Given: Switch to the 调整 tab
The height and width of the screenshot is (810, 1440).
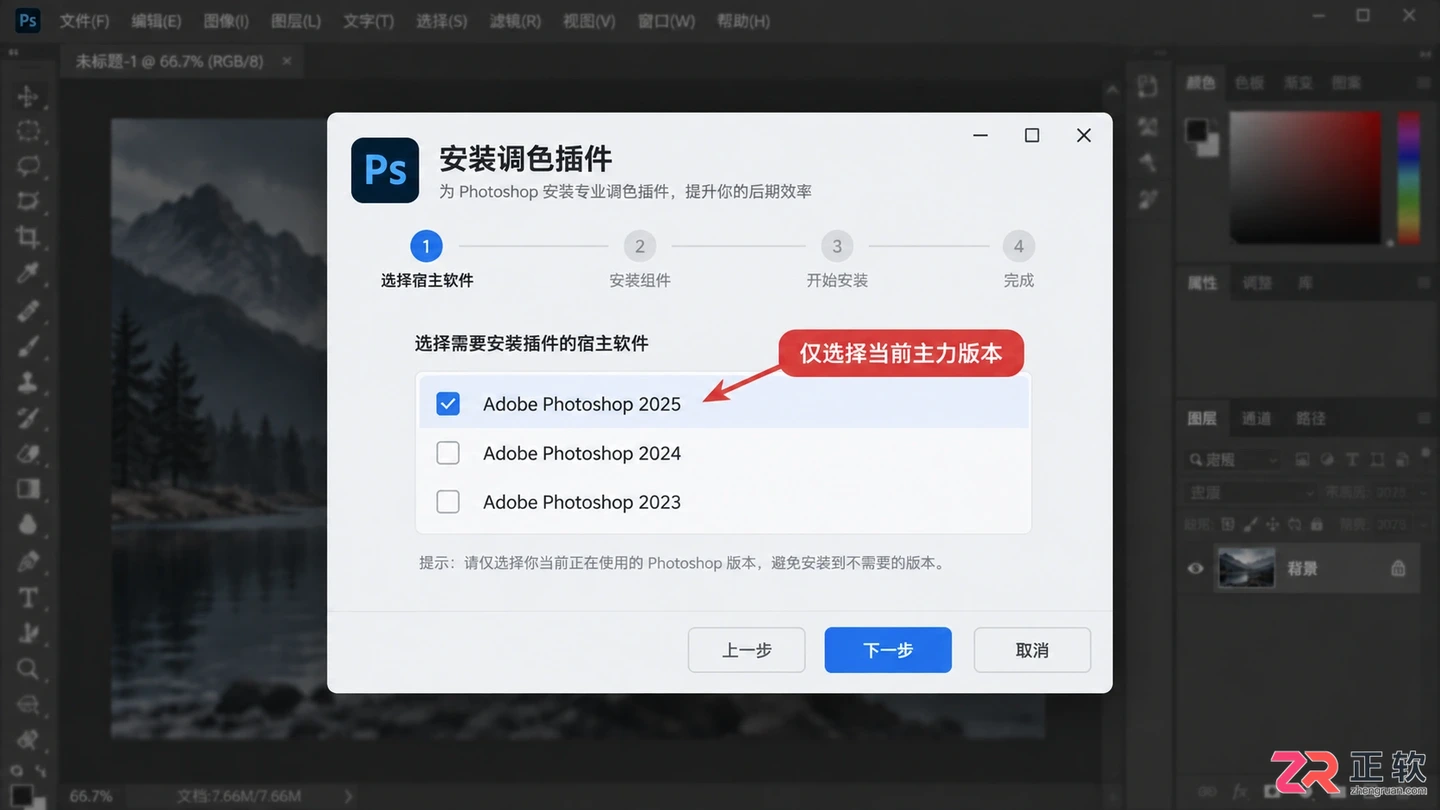Looking at the screenshot, I should [x=1257, y=283].
